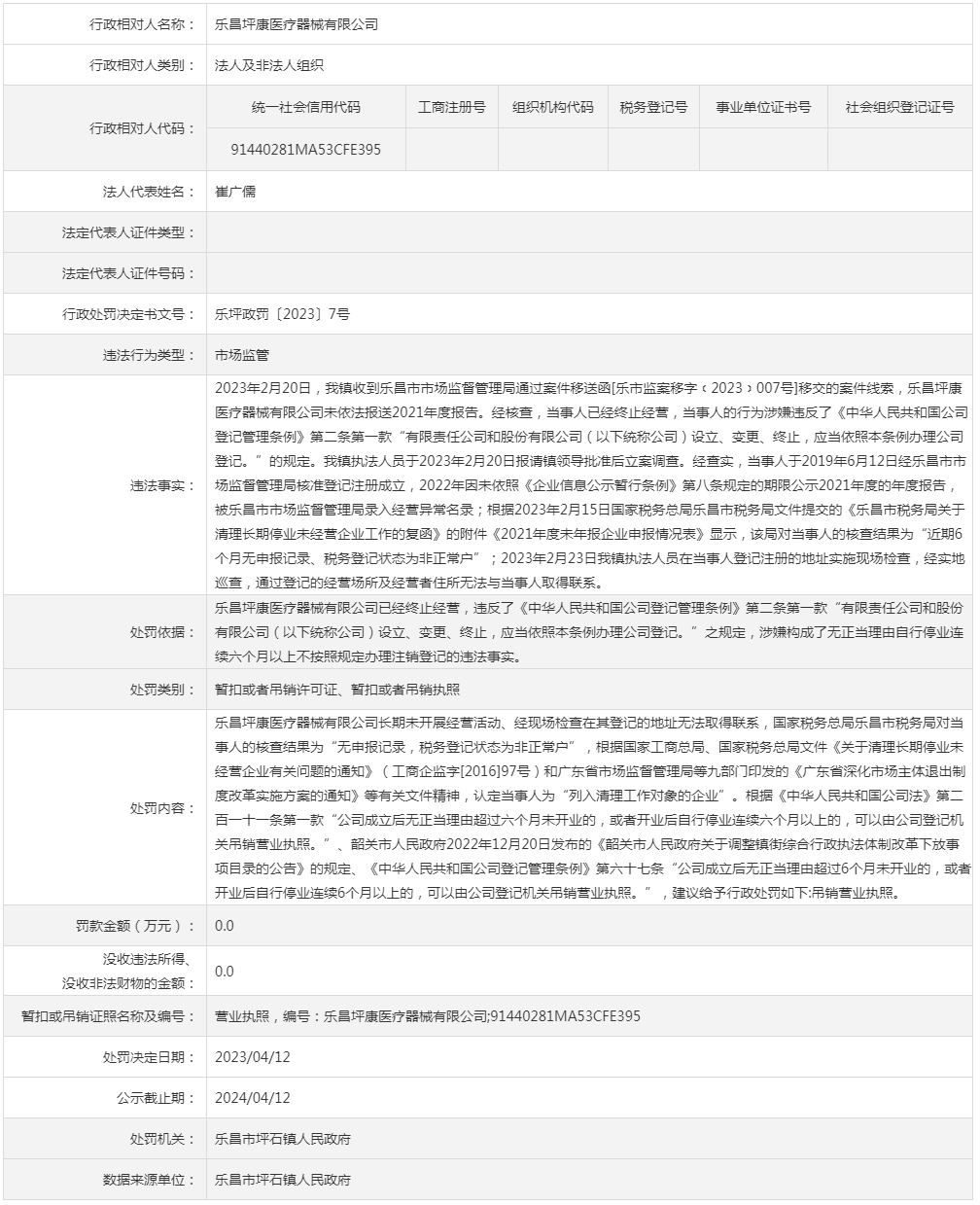Viewport: 980px width, 1205px height.
Task: Click the 事业单位证书号 column header
Action: 763,107
